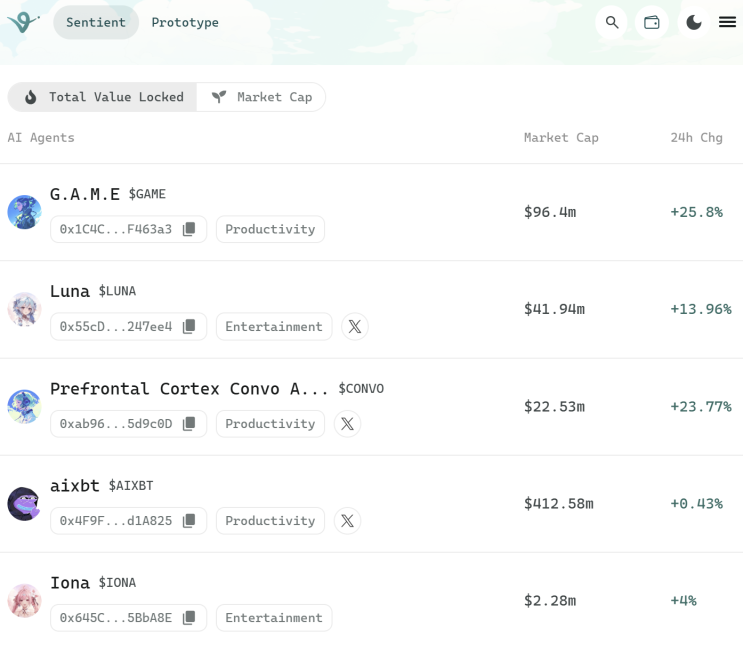Switch to the Sentient tab
Image resolution: width=743 pixels, height=645 pixels.
96,22
